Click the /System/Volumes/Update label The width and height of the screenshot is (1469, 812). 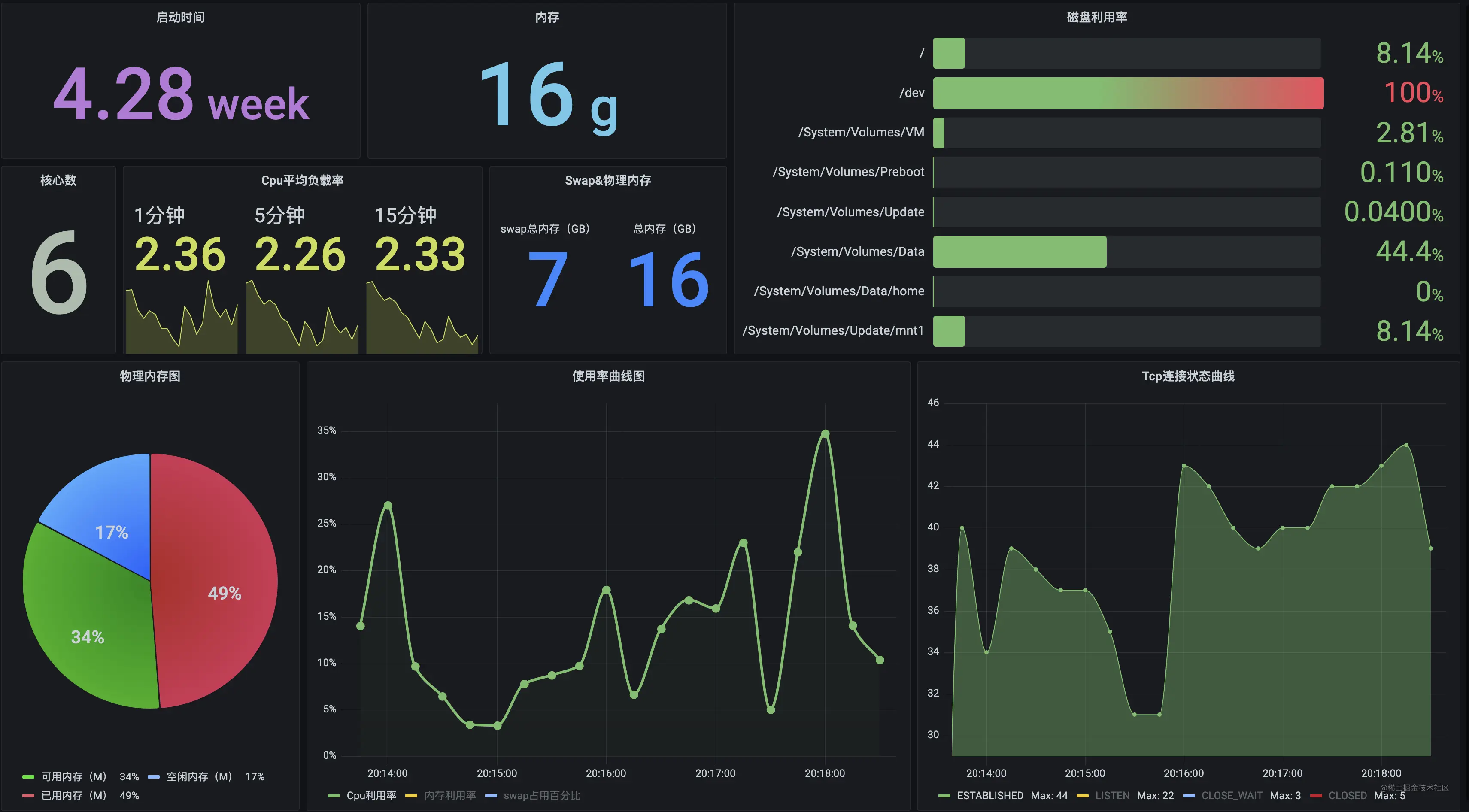point(850,212)
